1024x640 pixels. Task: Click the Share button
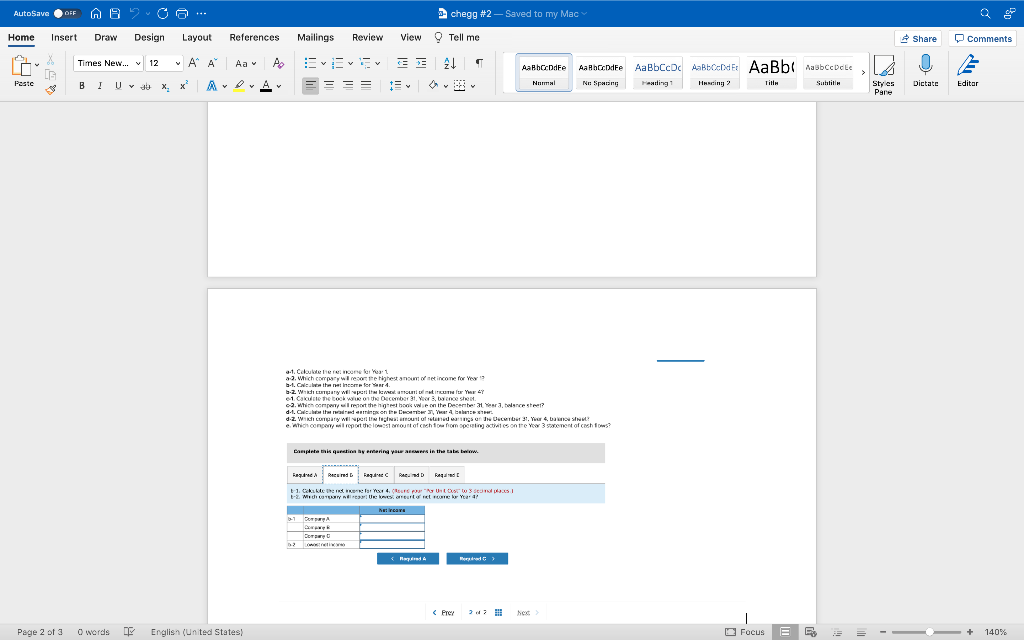tap(918, 39)
